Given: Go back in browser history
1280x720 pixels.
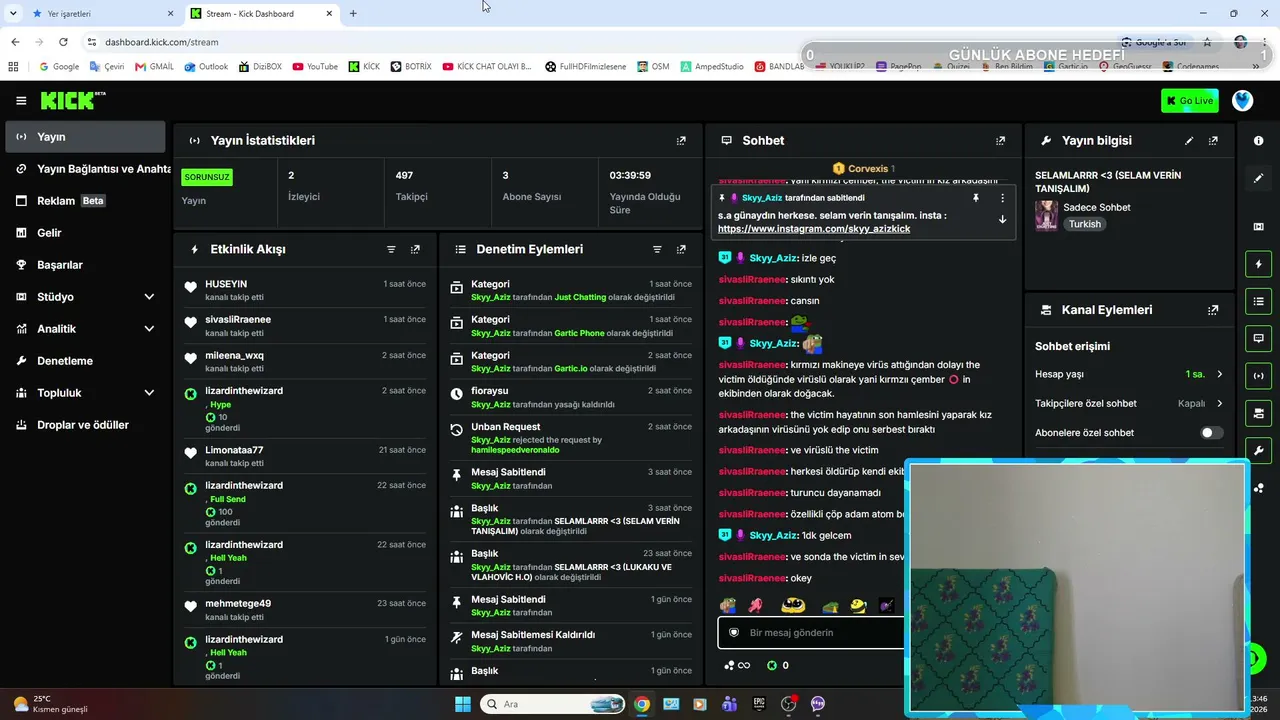Looking at the screenshot, I should coord(15,42).
